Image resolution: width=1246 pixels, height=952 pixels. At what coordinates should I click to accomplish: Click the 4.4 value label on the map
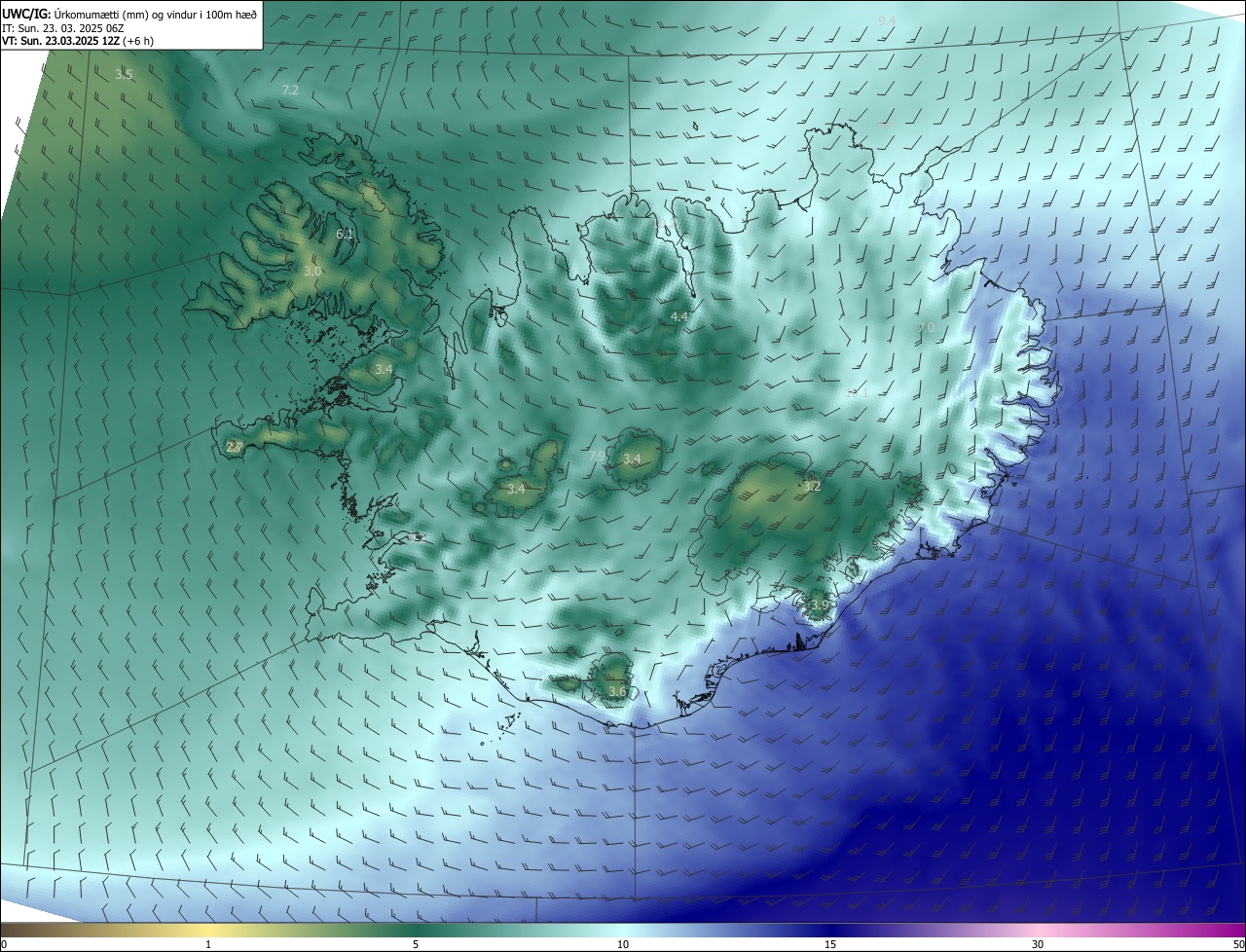click(679, 317)
